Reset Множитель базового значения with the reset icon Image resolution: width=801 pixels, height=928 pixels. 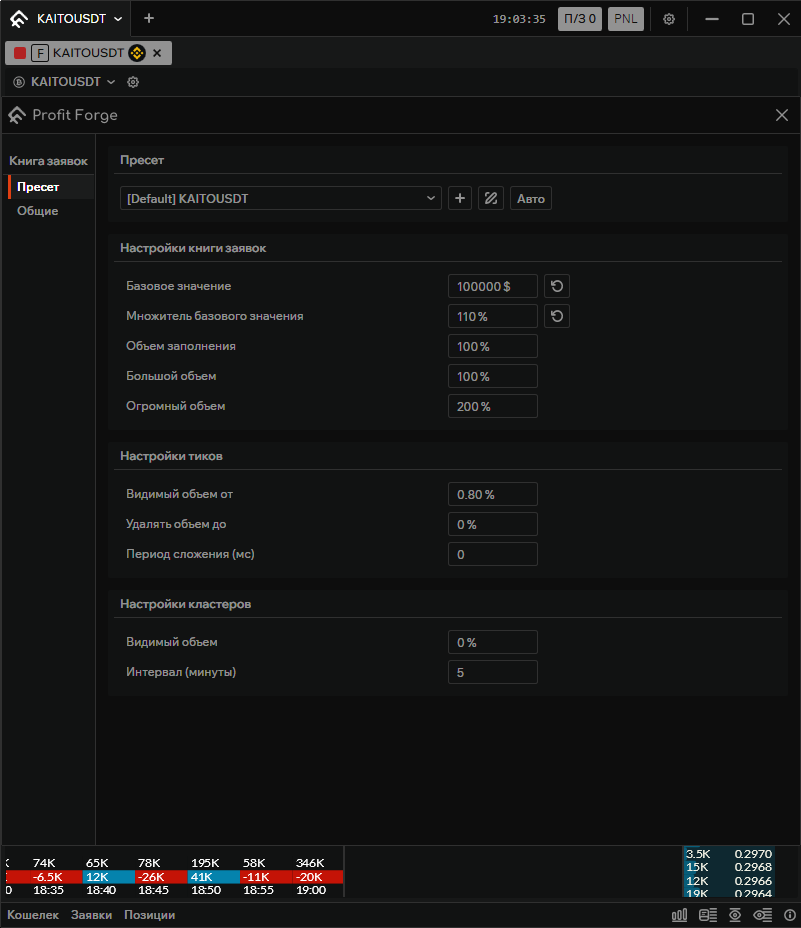point(557,316)
